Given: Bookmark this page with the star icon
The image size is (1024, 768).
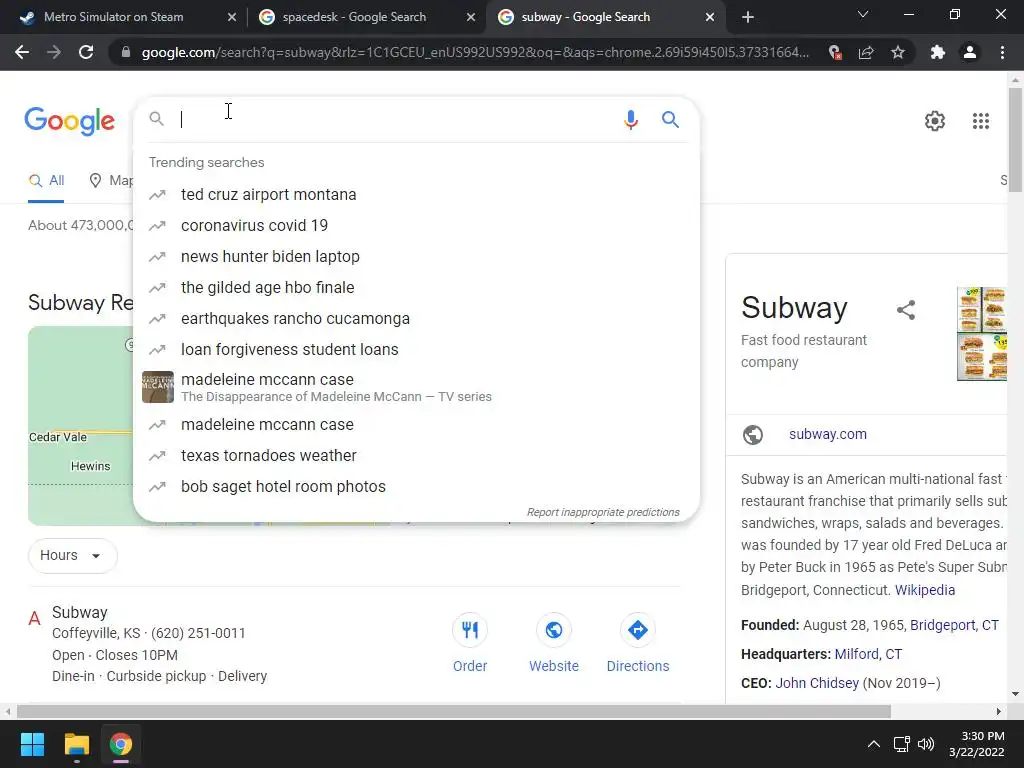Looking at the screenshot, I should click(x=898, y=52).
